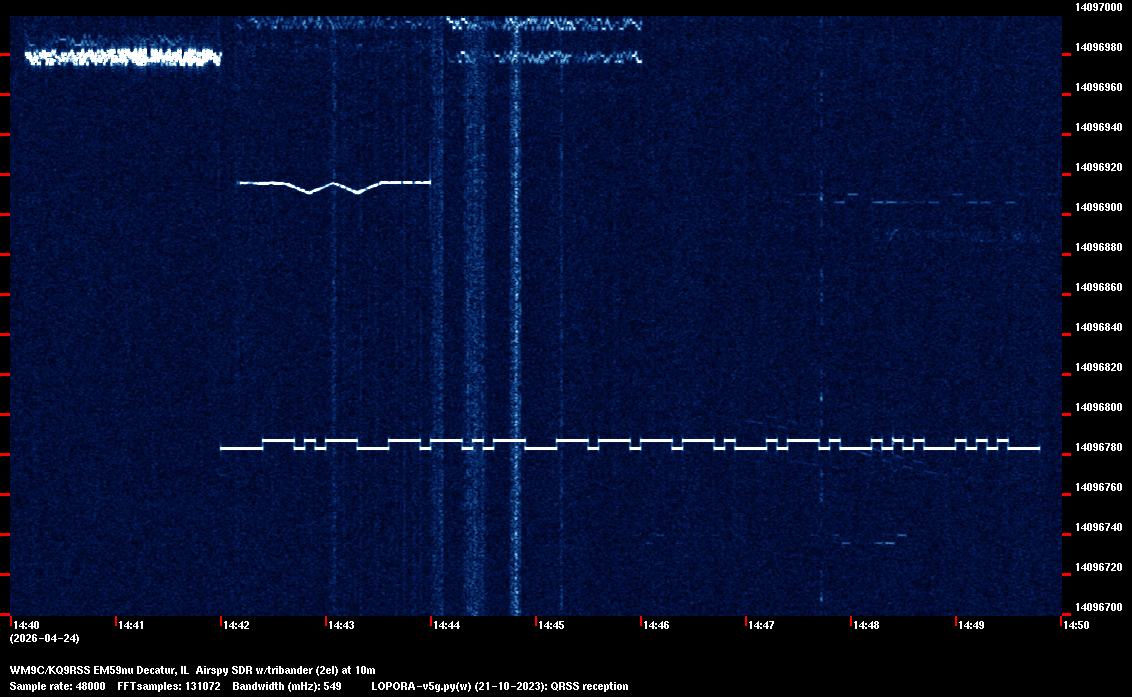Select the 14:48 time marker
The height and width of the screenshot is (697, 1132).
[x=866, y=625]
